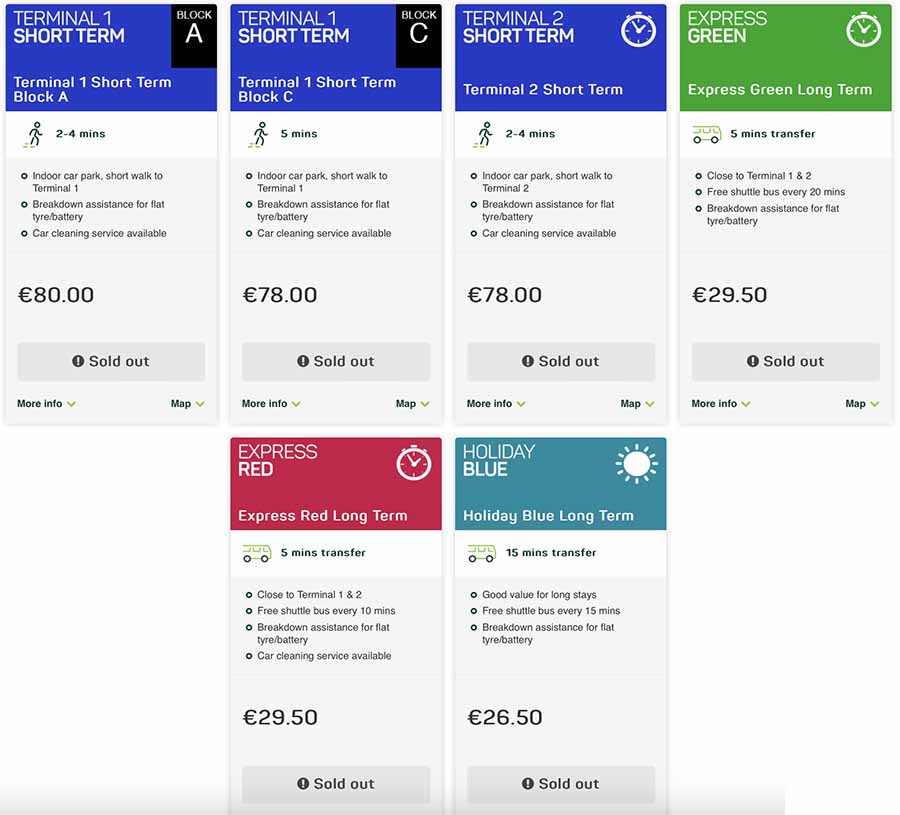
Task: Click the shuttle bus icon on Holiday Blue
Action: point(481,553)
